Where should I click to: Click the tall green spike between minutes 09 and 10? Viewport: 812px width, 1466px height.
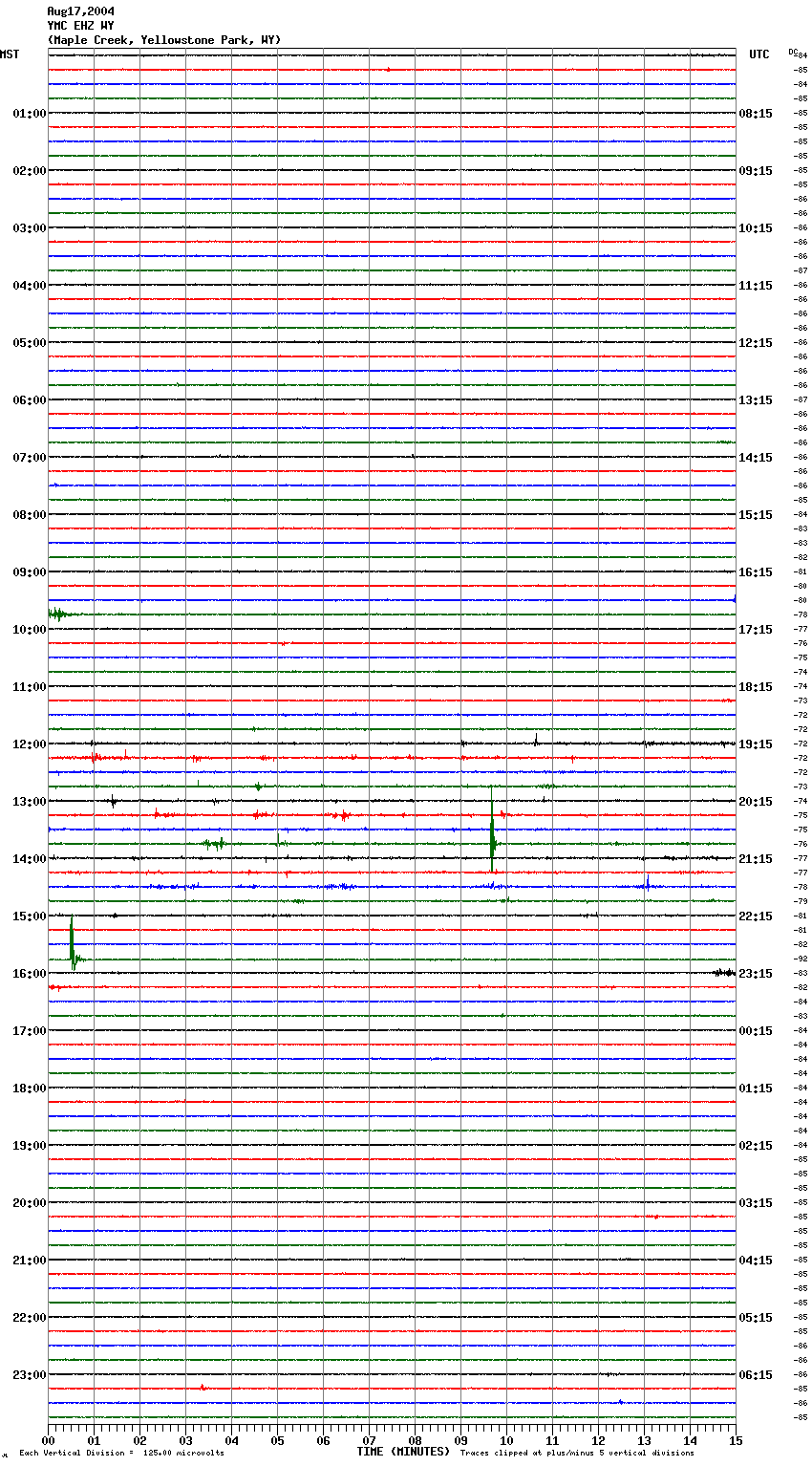pos(492,830)
